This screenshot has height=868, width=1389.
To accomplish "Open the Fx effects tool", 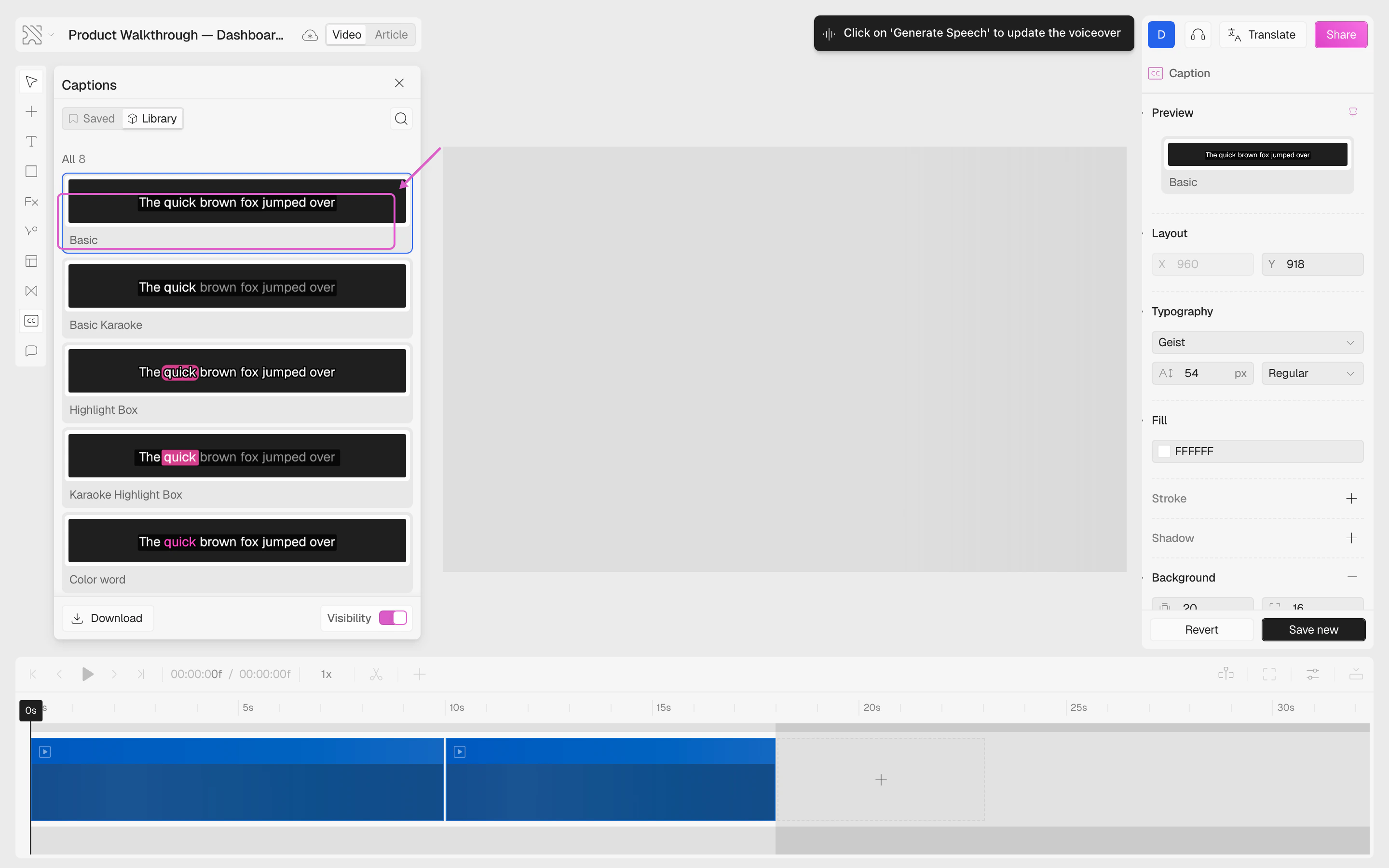I will click(x=31, y=202).
